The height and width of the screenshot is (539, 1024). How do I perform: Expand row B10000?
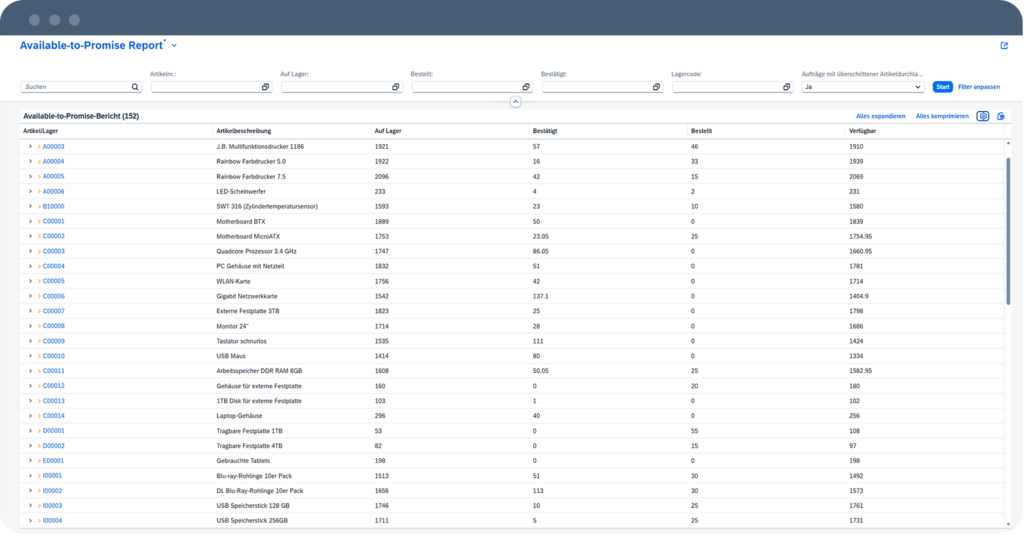click(x=30, y=206)
